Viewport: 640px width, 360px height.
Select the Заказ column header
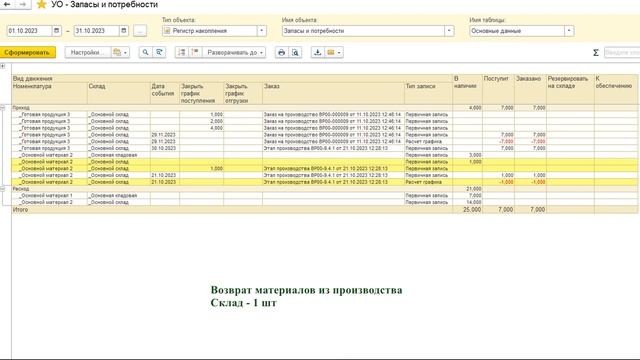click(x=333, y=93)
